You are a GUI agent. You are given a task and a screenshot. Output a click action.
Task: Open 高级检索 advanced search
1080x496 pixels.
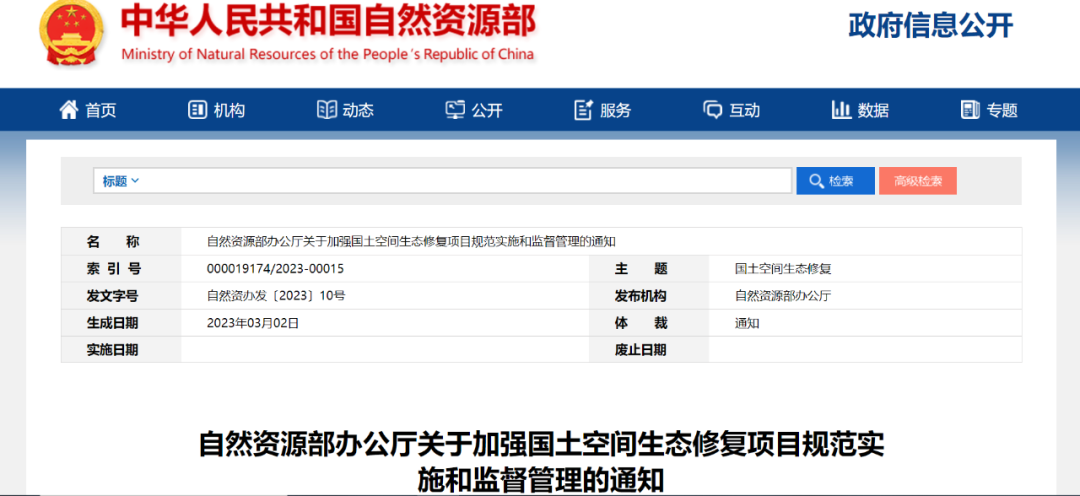coord(917,181)
